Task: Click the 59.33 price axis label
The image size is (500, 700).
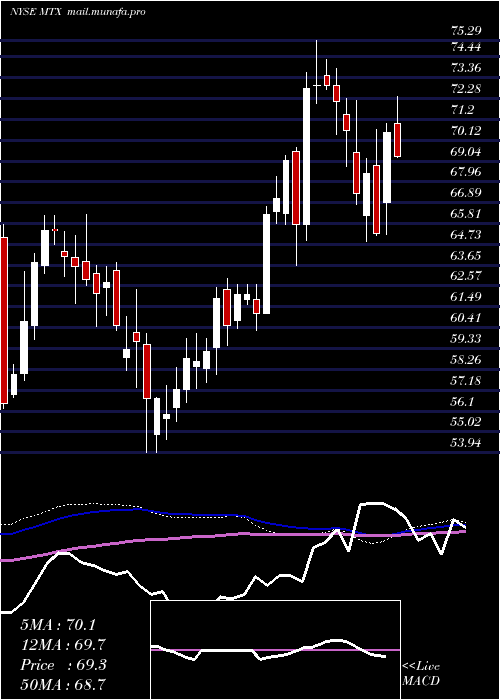Action: [466, 339]
